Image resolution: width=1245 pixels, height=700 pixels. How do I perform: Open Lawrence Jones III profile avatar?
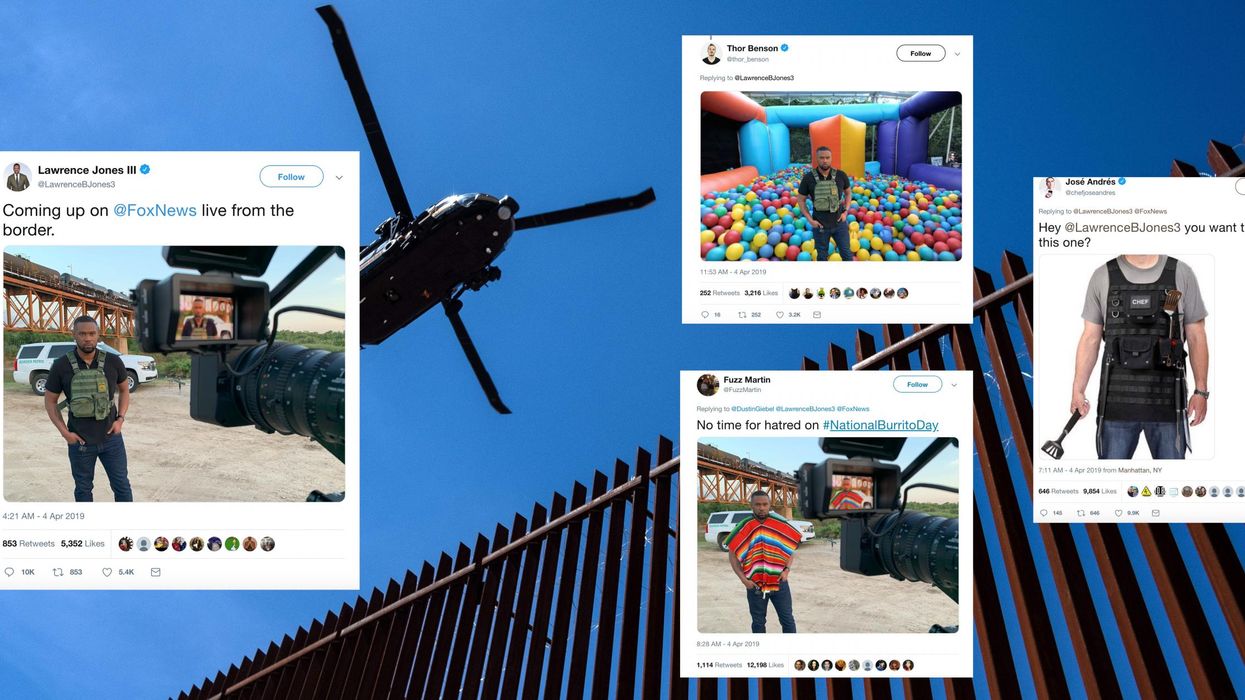[18, 176]
